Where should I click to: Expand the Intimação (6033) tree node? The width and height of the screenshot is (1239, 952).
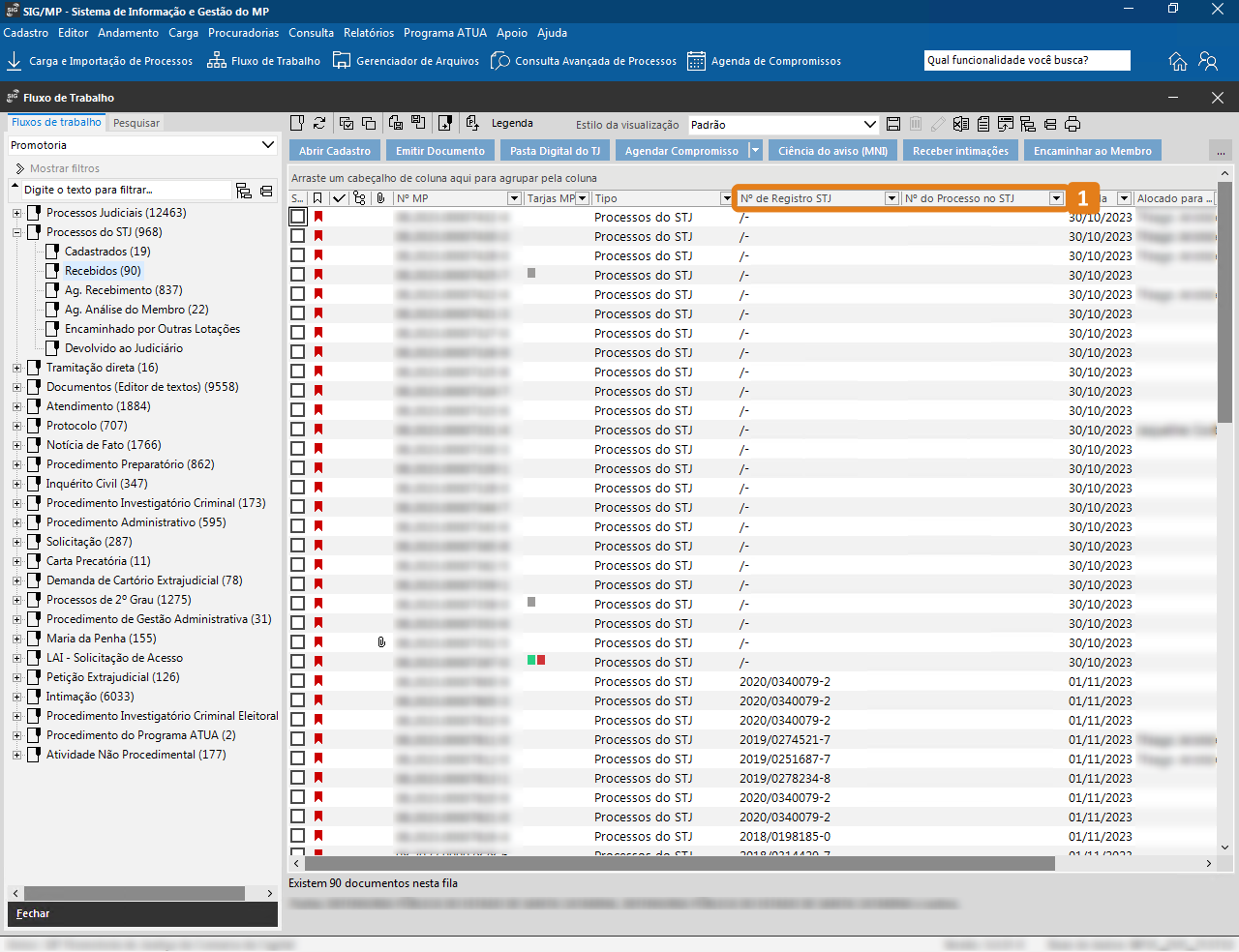(x=16, y=697)
